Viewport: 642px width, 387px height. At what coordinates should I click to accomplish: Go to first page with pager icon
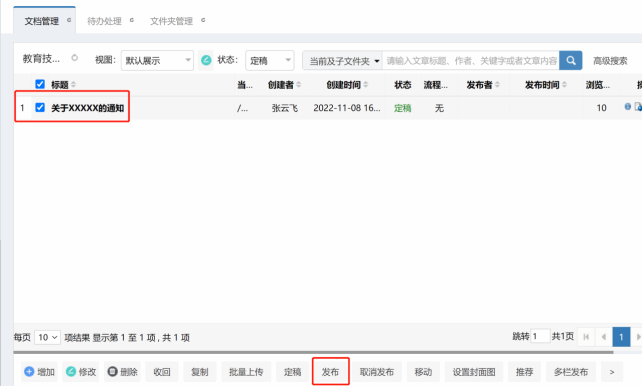[x=586, y=337]
